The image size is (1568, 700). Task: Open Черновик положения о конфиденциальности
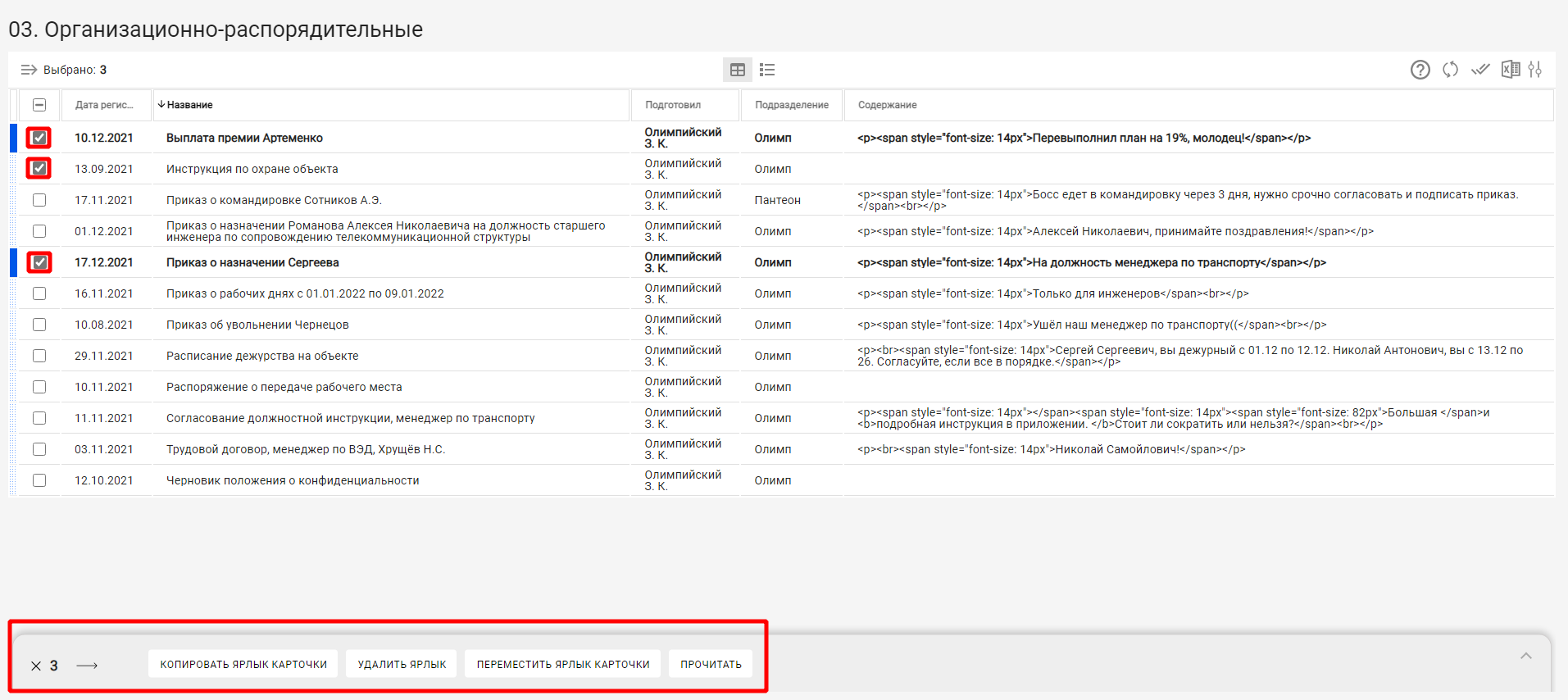(x=293, y=480)
